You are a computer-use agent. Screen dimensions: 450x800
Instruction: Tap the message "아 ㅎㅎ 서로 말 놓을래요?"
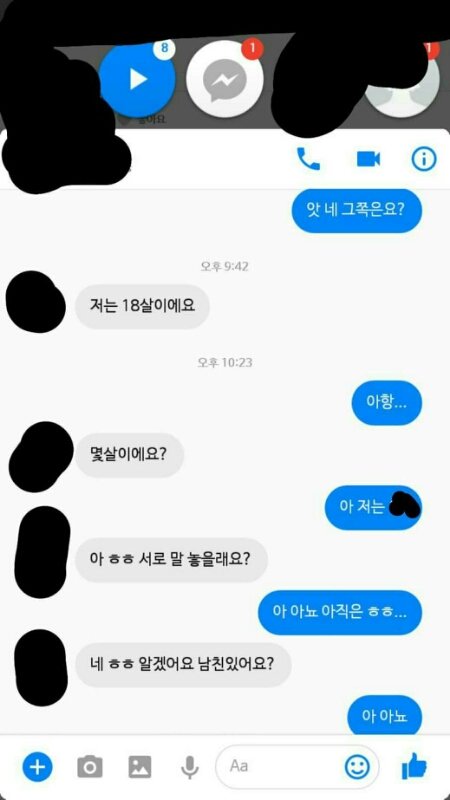[171, 560]
